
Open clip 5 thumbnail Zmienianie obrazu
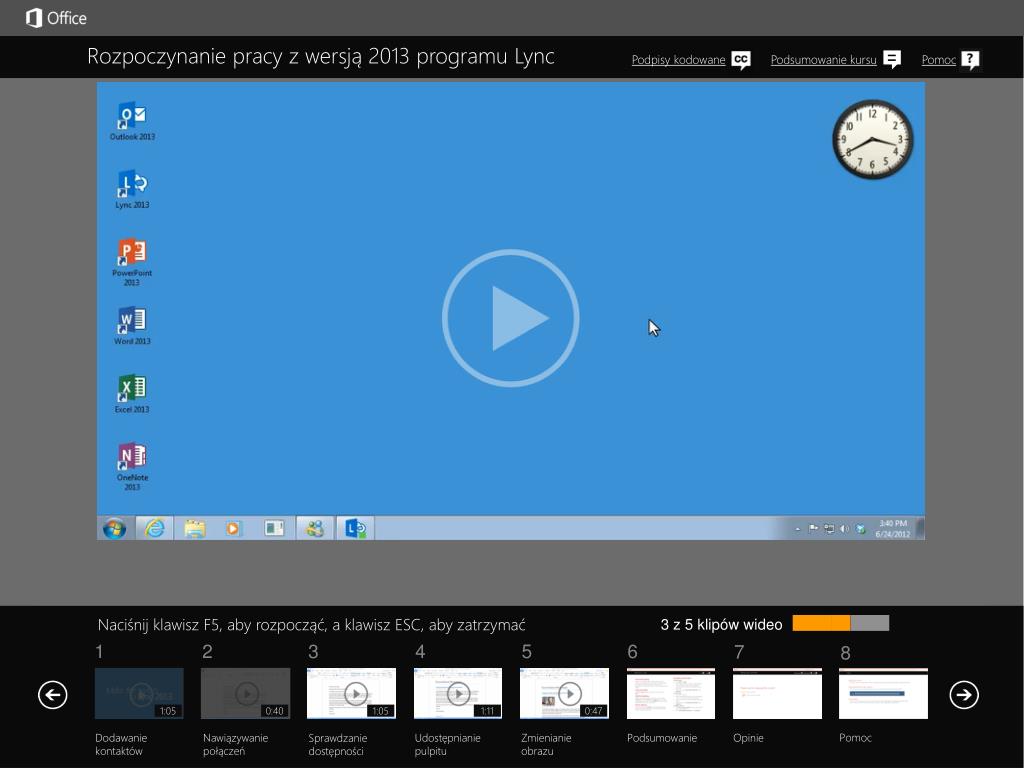pos(564,693)
